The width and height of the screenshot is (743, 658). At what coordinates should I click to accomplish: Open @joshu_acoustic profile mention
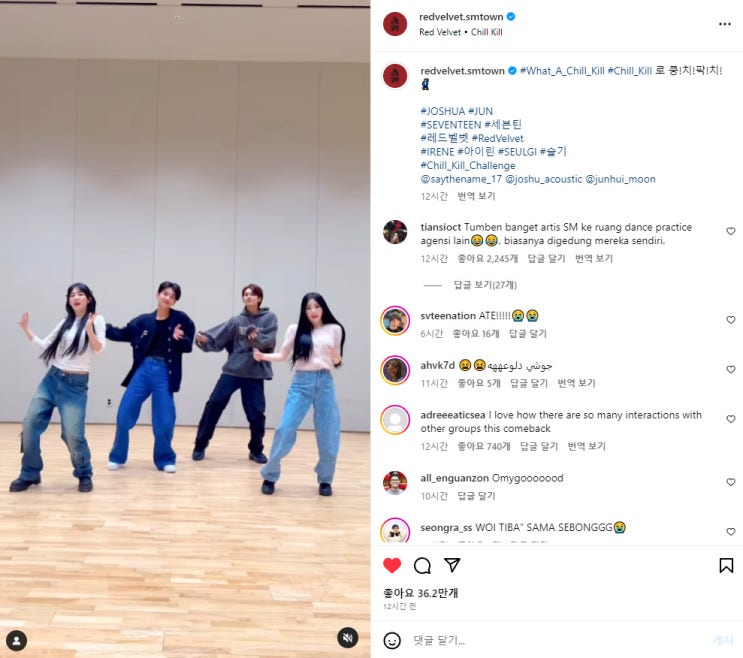point(544,179)
